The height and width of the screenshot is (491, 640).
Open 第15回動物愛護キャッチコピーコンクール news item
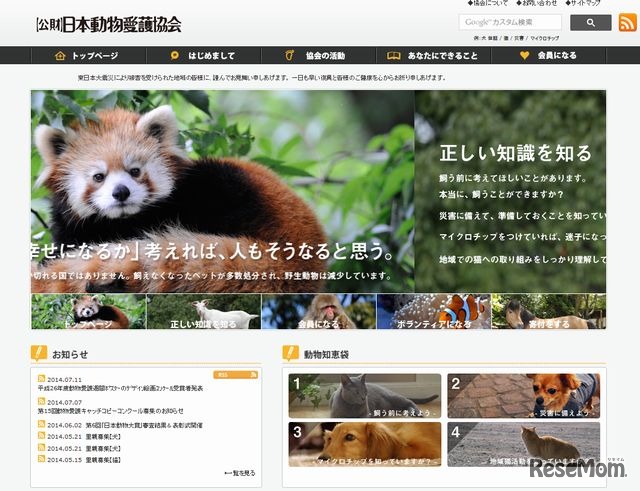[x=111, y=411]
